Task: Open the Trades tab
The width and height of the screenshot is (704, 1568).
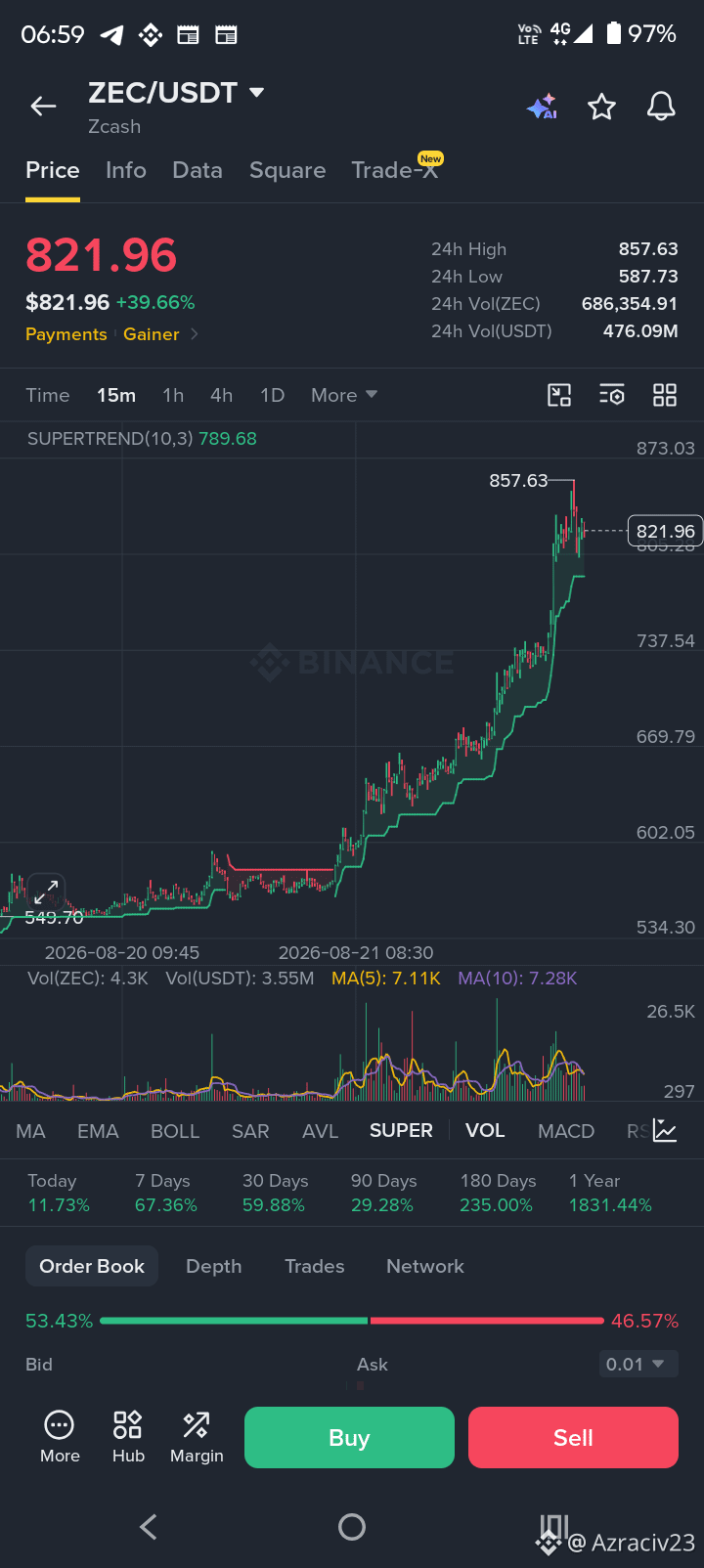Action: coord(315,1266)
